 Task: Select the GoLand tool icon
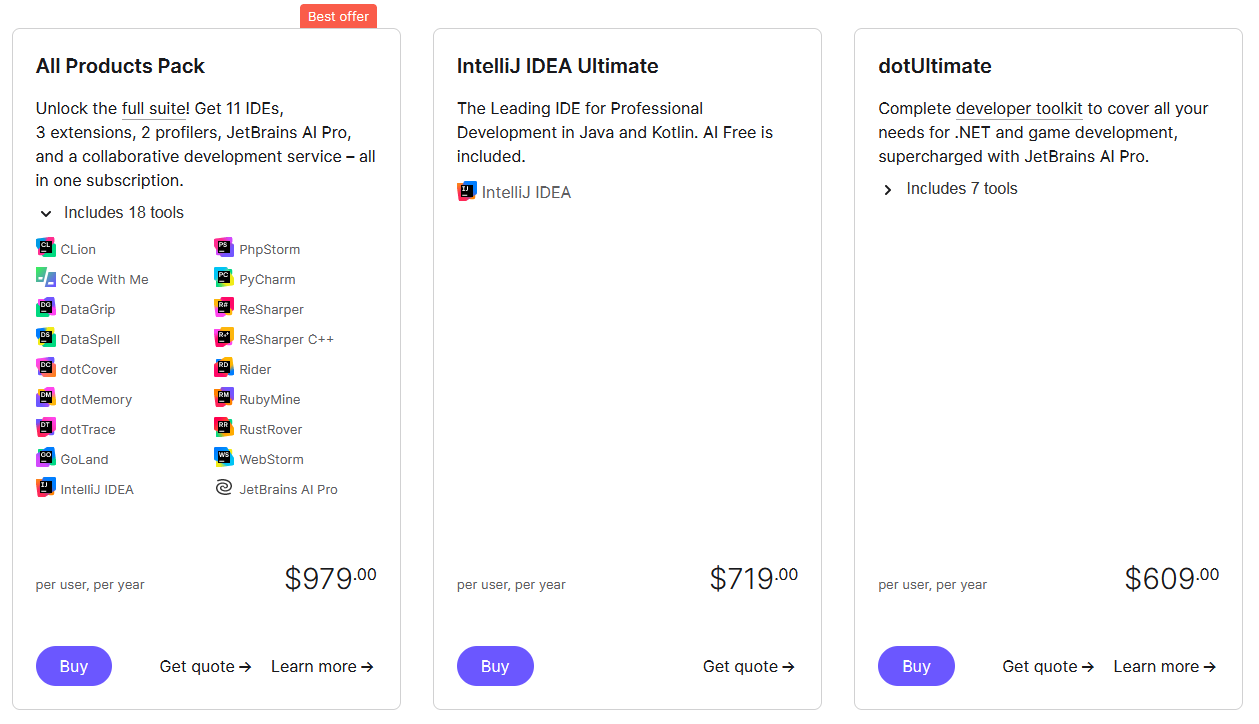click(x=44, y=458)
